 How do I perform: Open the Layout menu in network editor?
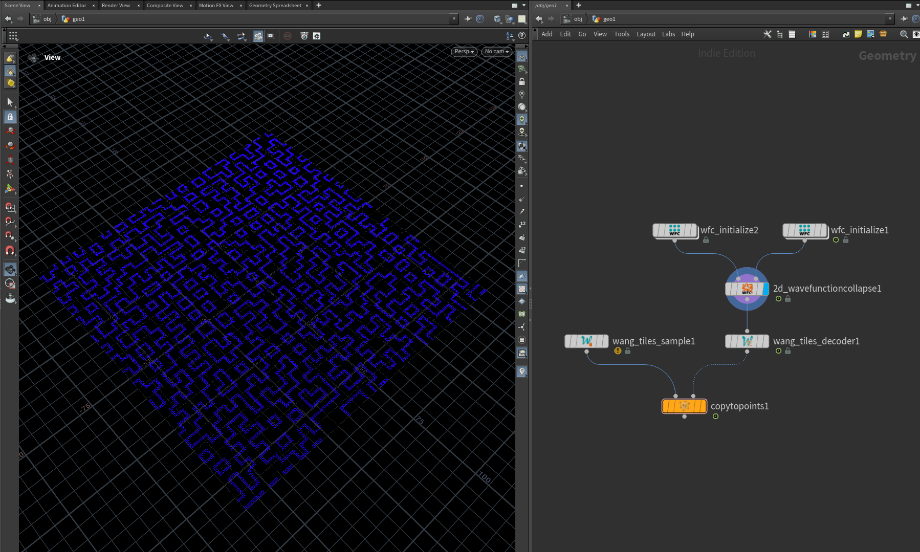click(645, 34)
